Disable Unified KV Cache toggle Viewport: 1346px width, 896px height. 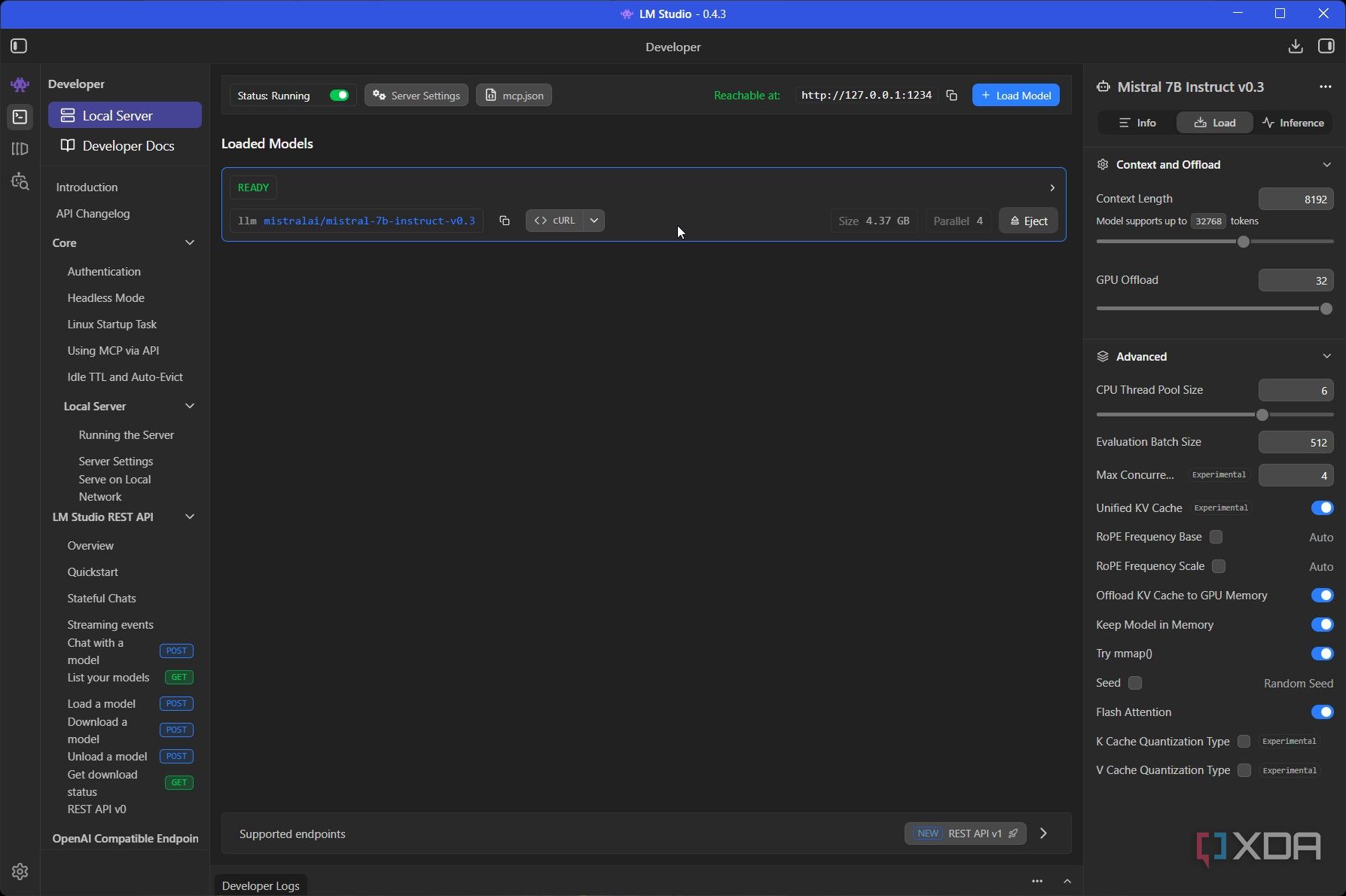click(x=1322, y=508)
